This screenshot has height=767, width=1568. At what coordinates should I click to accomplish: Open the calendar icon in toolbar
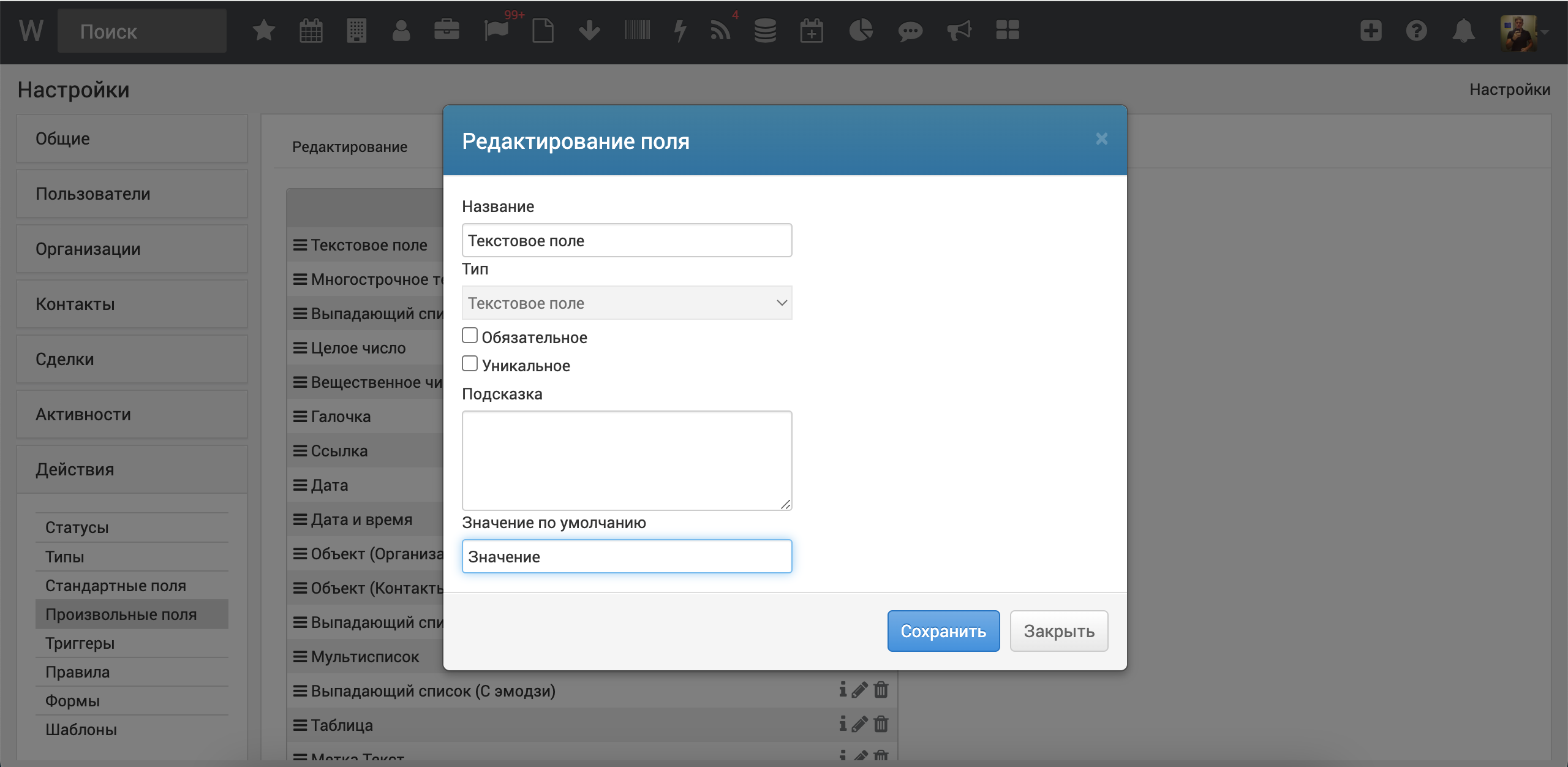pyautogui.click(x=311, y=31)
